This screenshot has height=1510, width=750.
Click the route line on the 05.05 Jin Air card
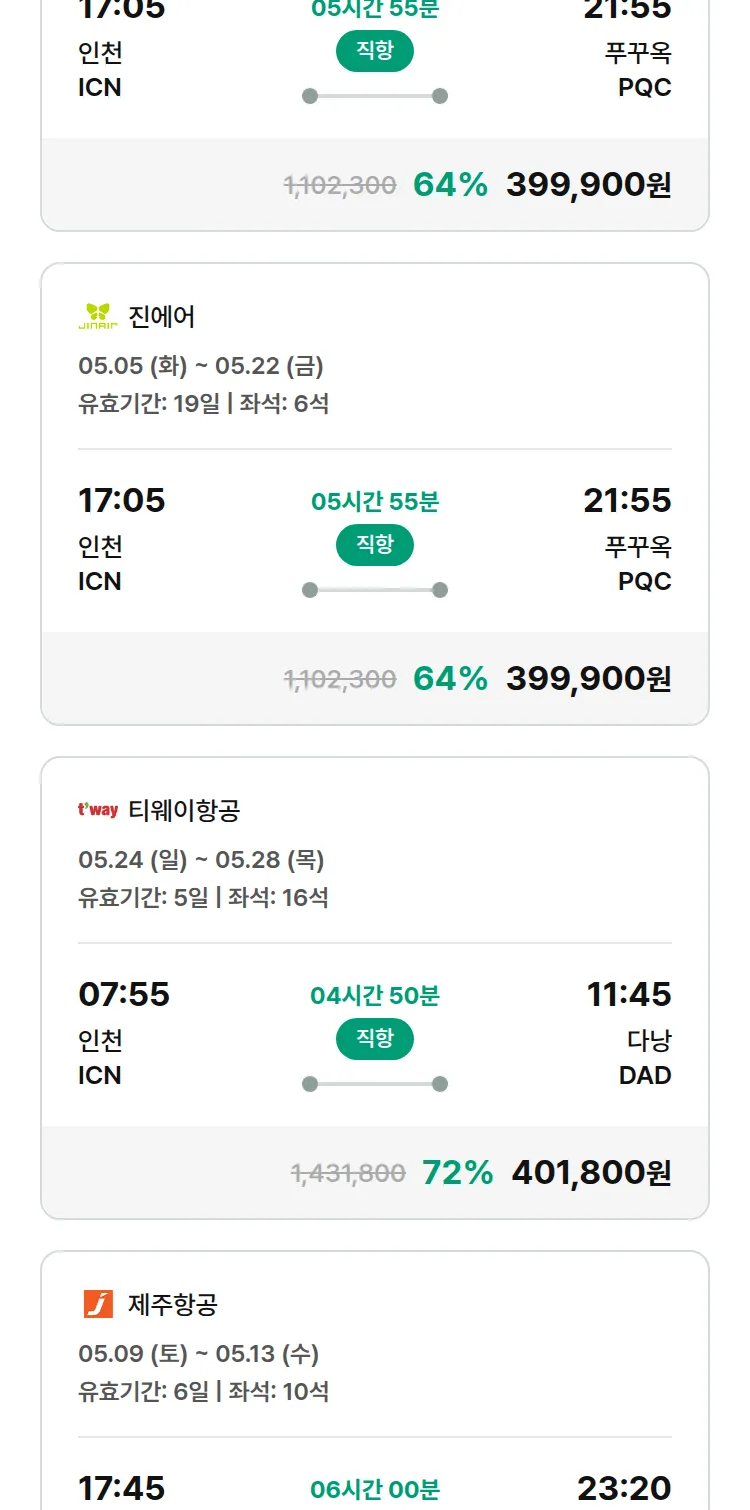375,590
